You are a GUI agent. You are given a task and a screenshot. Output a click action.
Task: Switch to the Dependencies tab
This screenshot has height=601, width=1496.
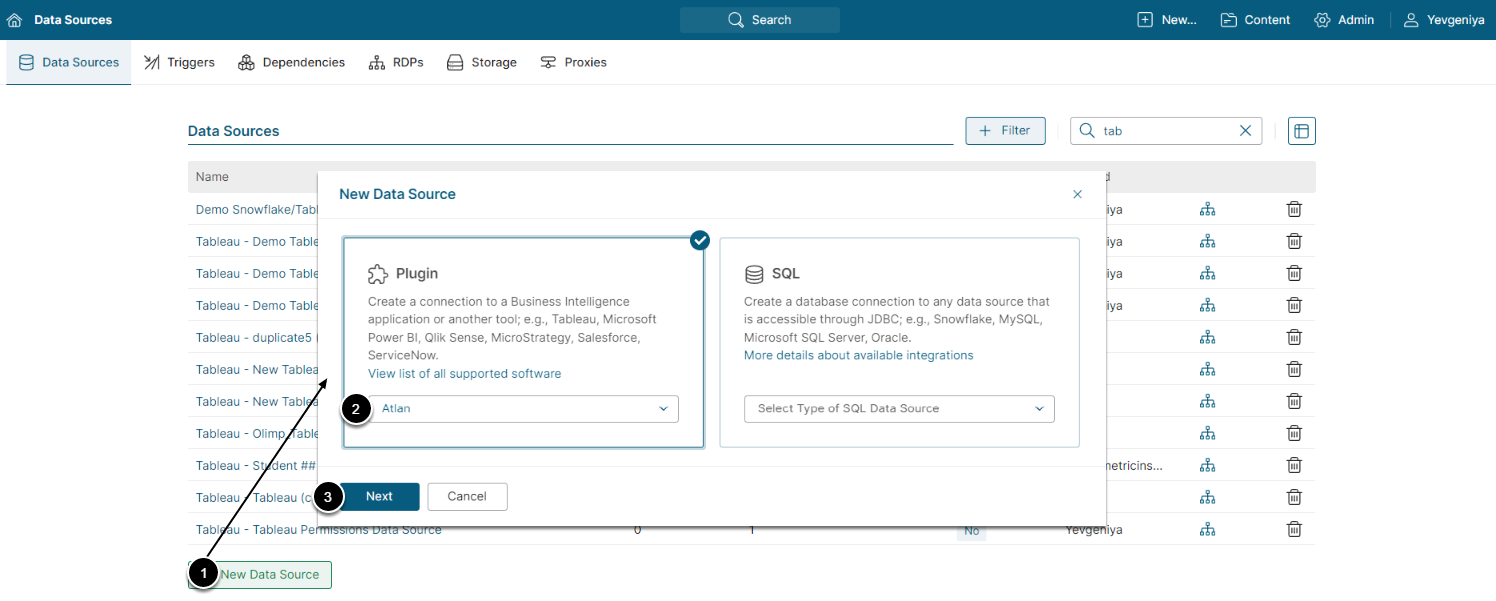[291, 62]
